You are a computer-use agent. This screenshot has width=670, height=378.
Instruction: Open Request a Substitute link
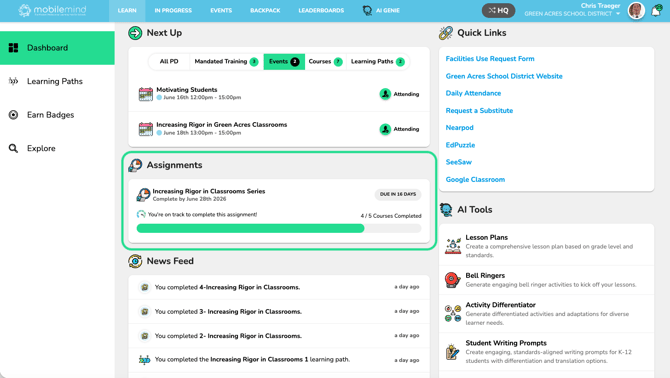coord(479,111)
